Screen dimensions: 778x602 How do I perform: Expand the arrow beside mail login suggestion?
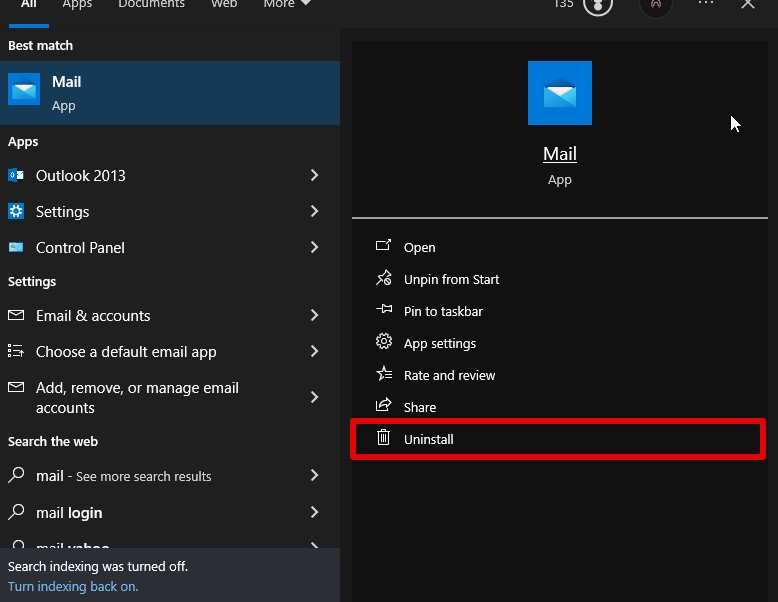point(314,512)
